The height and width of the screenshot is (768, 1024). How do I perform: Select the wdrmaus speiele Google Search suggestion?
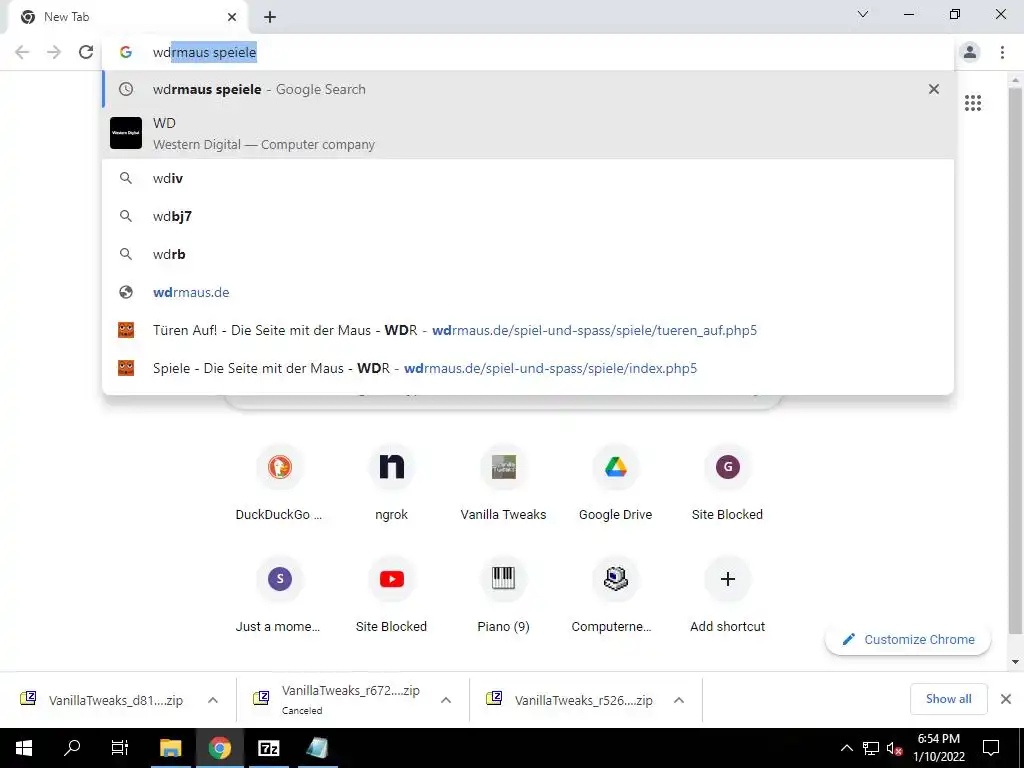click(x=528, y=89)
